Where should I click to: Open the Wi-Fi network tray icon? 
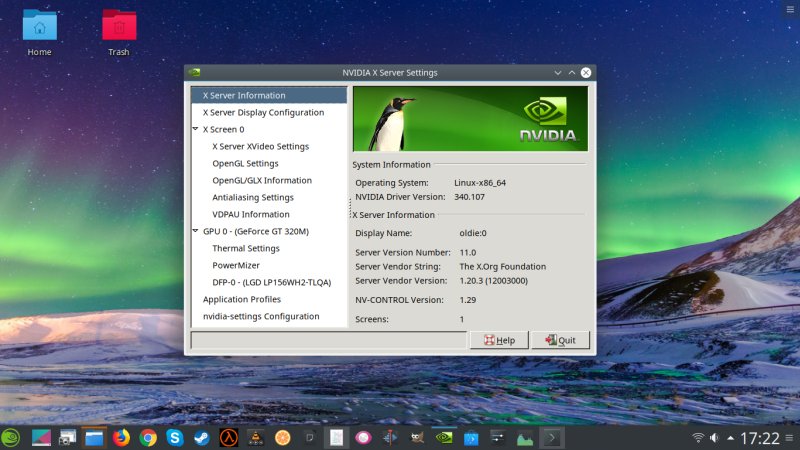point(697,438)
